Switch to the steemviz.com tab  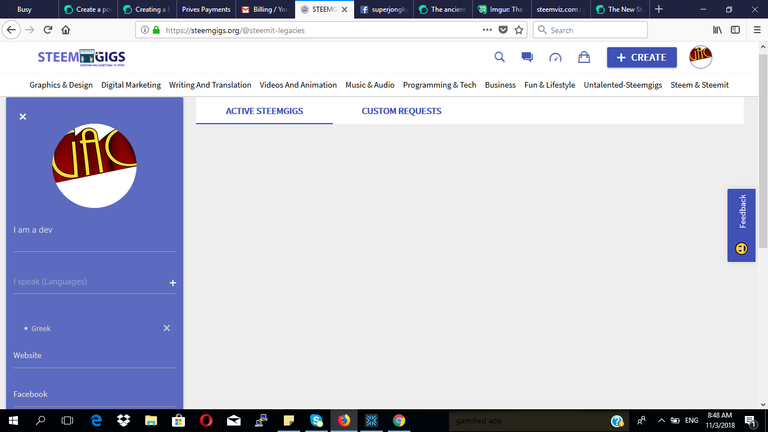click(x=560, y=9)
